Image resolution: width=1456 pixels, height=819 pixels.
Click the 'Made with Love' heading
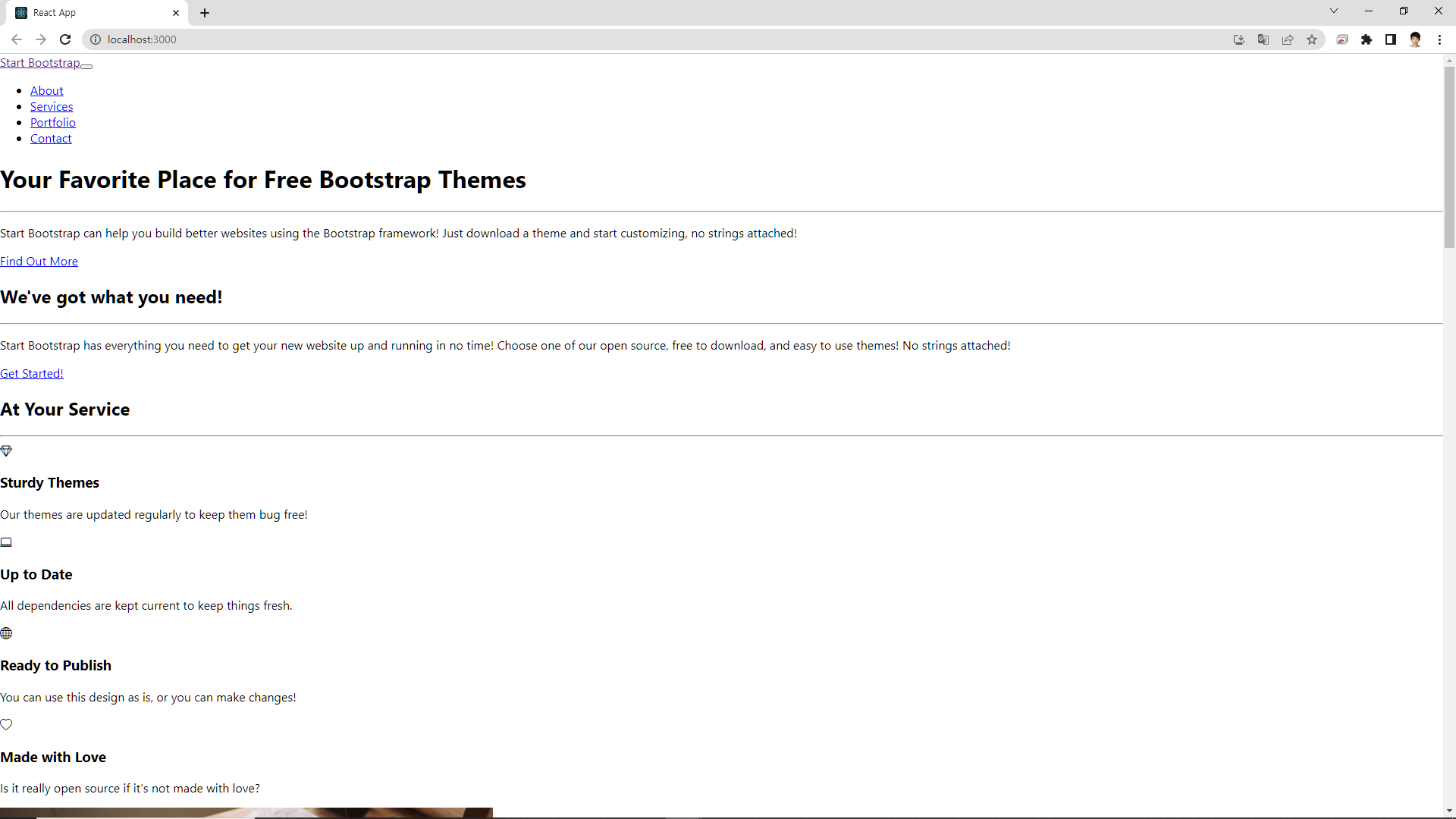(x=53, y=758)
